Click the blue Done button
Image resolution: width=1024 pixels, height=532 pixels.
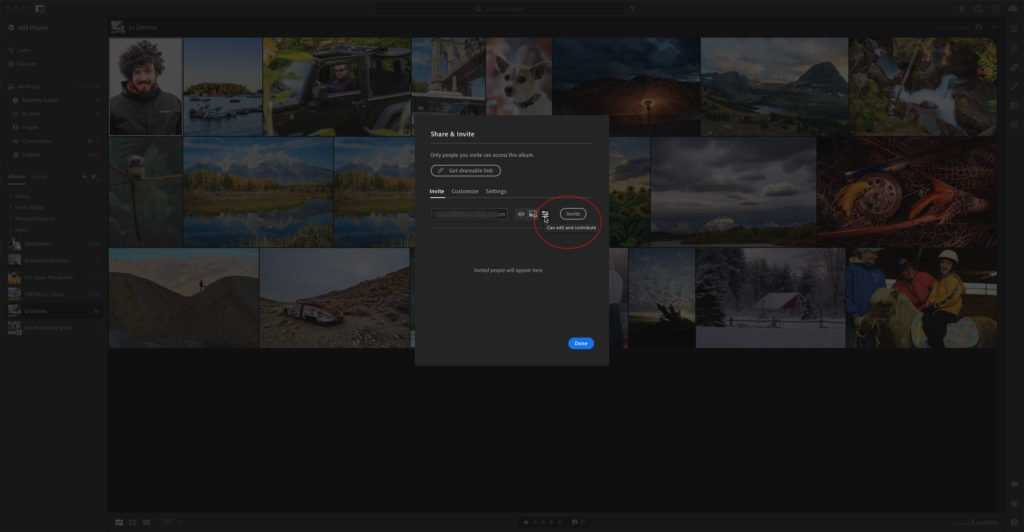(x=581, y=343)
